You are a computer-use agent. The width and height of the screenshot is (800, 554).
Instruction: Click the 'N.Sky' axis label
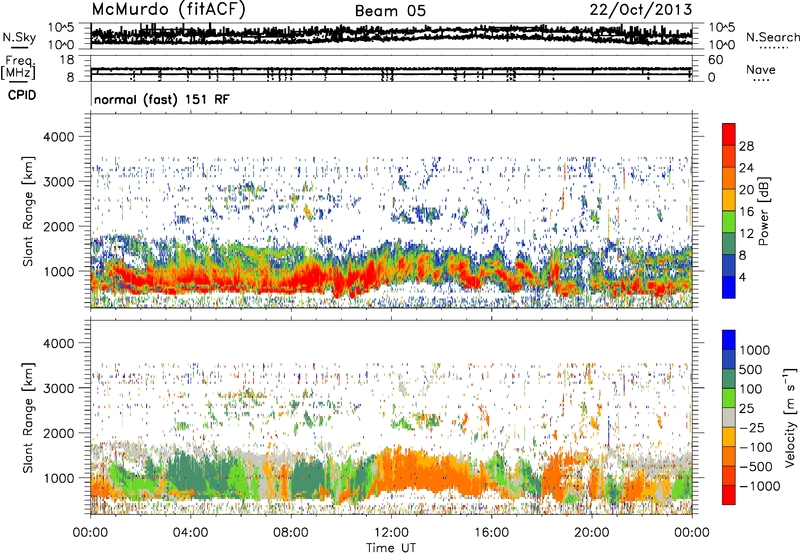pyautogui.click(x=19, y=38)
